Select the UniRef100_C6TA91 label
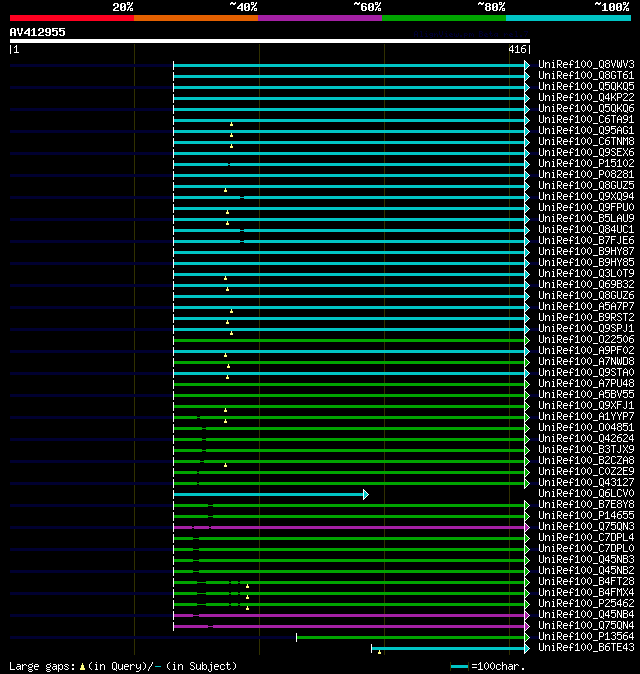This screenshot has height=674, width=640. pyautogui.click(x=586, y=119)
